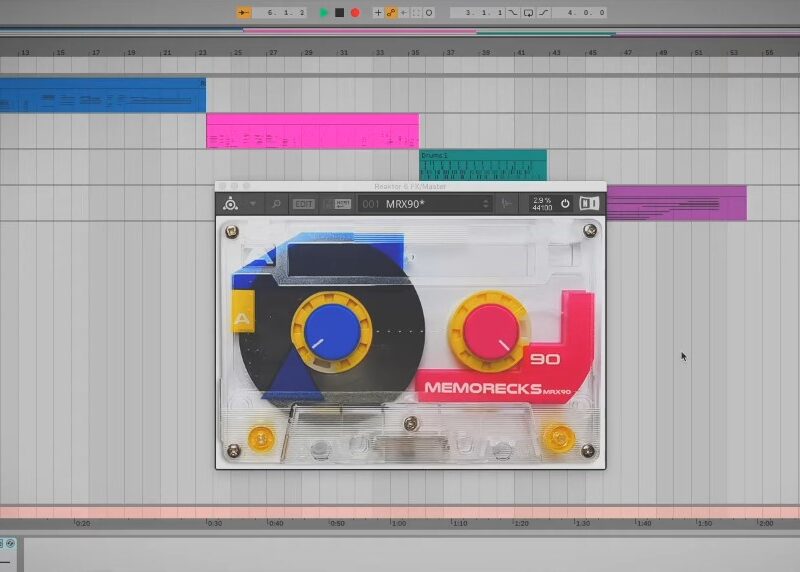Open the Reaktor main menu dropdown arrow

pyautogui.click(x=253, y=204)
